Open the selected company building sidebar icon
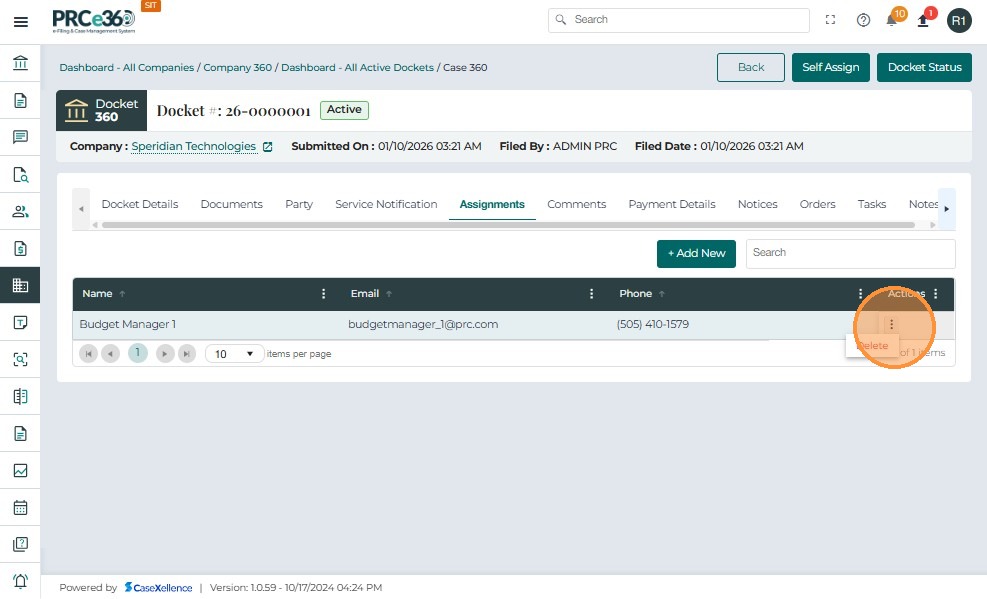The height and width of the screenshot is (599, 987). click(x=20, y=285)
